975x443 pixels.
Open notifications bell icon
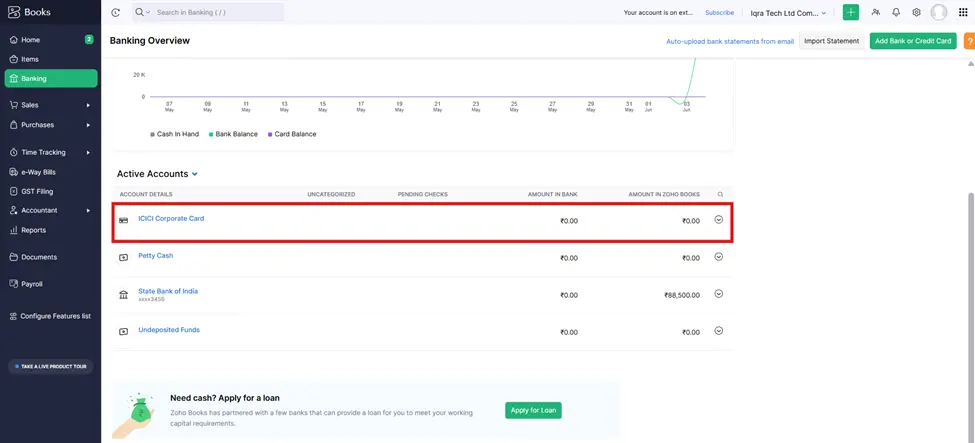coord(896,12)
